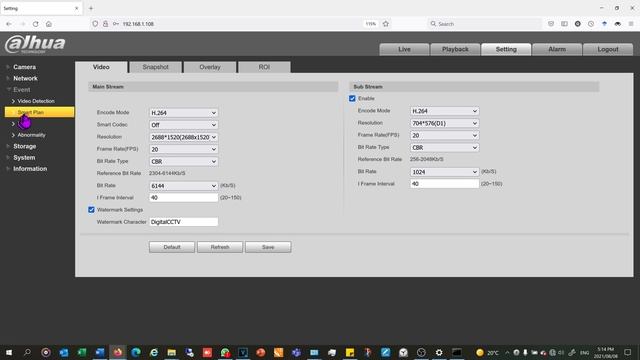
Task: Open Video Detection in sidebar
Action: [36, 101]
